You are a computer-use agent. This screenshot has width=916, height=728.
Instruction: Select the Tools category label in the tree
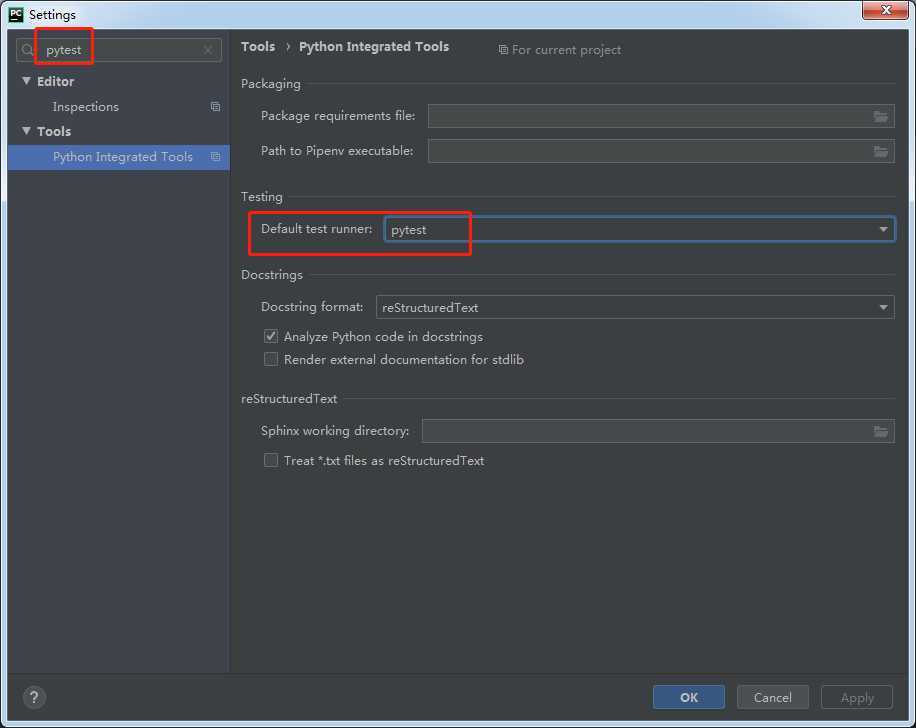click(x=54, y=131)
